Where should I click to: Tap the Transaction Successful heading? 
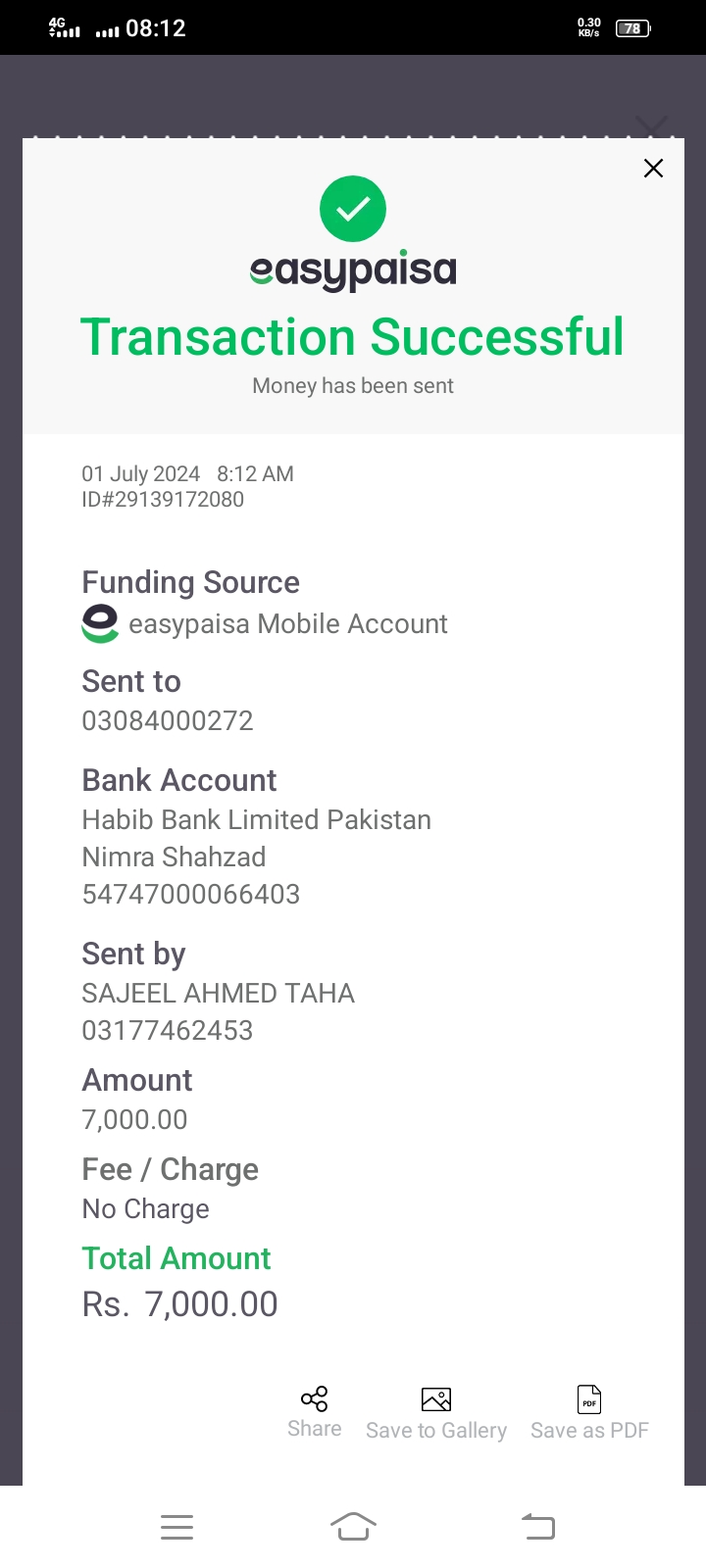pyautogui.click(x=352, y=337)
